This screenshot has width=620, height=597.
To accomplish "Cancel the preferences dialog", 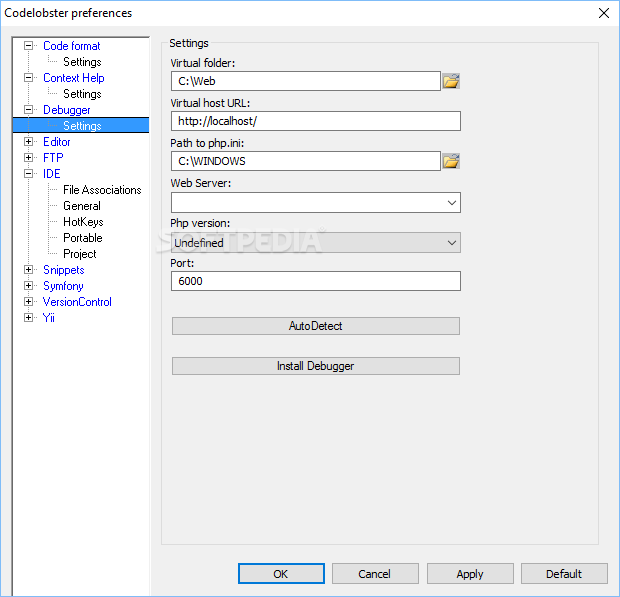I will (375, 574).
